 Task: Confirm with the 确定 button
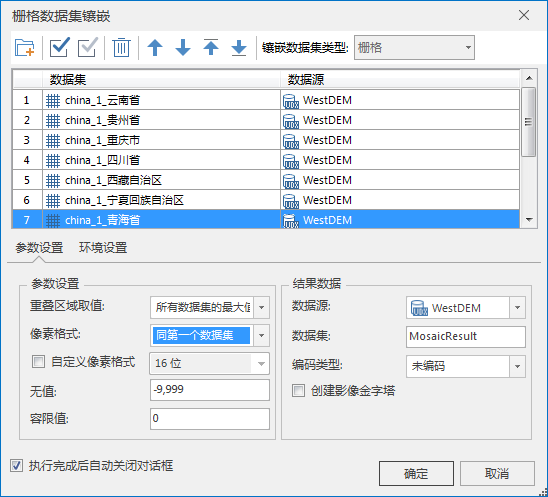(x=416, y=474)
